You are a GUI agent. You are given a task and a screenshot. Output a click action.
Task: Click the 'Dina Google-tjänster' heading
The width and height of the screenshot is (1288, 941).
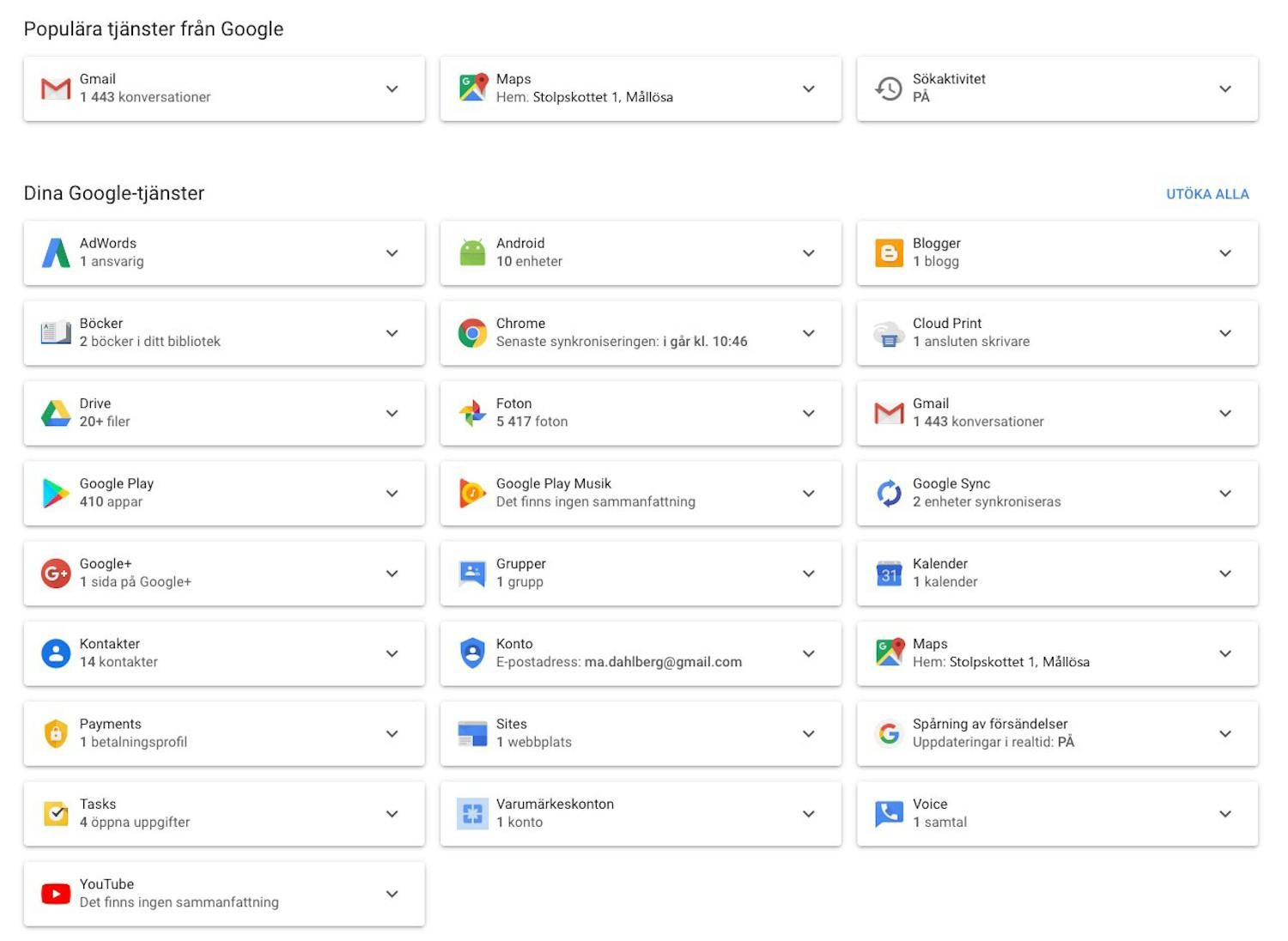tap(114, 193)
